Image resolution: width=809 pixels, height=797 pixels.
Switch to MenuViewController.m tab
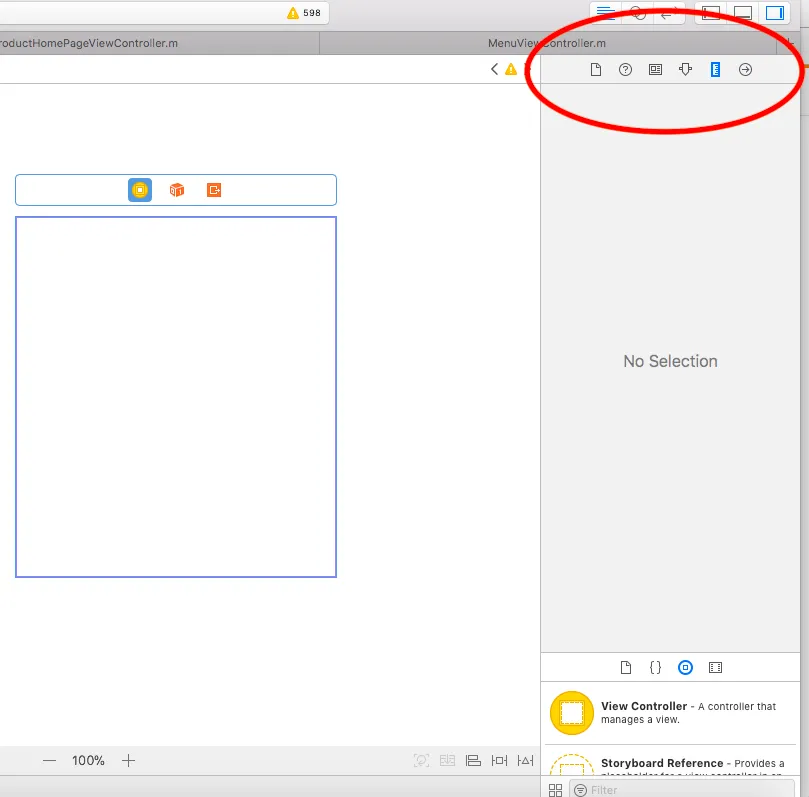[547, 43]
